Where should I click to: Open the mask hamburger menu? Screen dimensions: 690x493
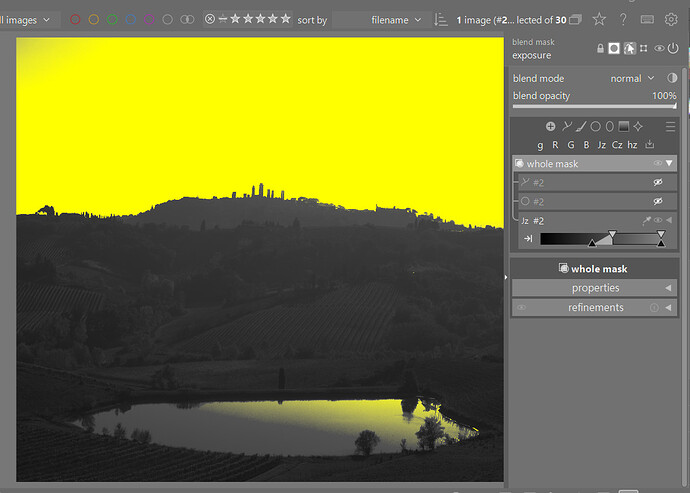(670, 127)
